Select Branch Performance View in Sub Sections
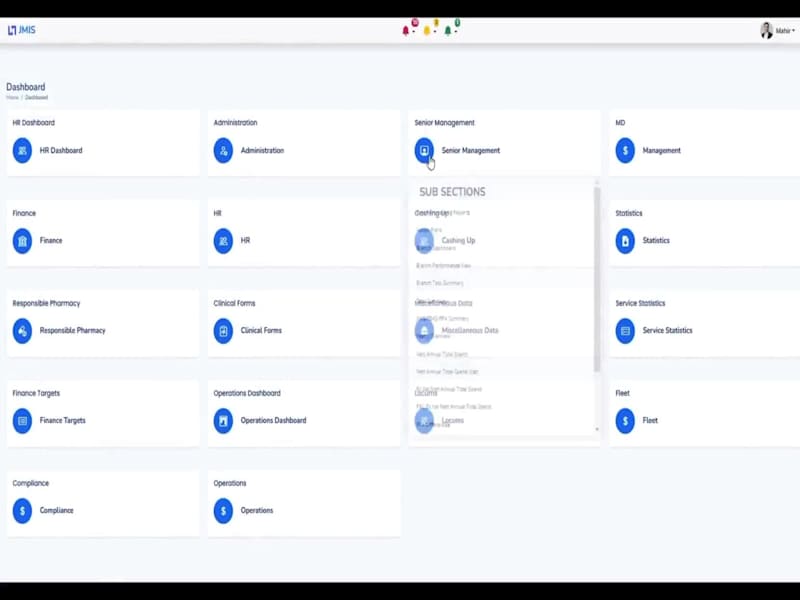 (443, 265)
